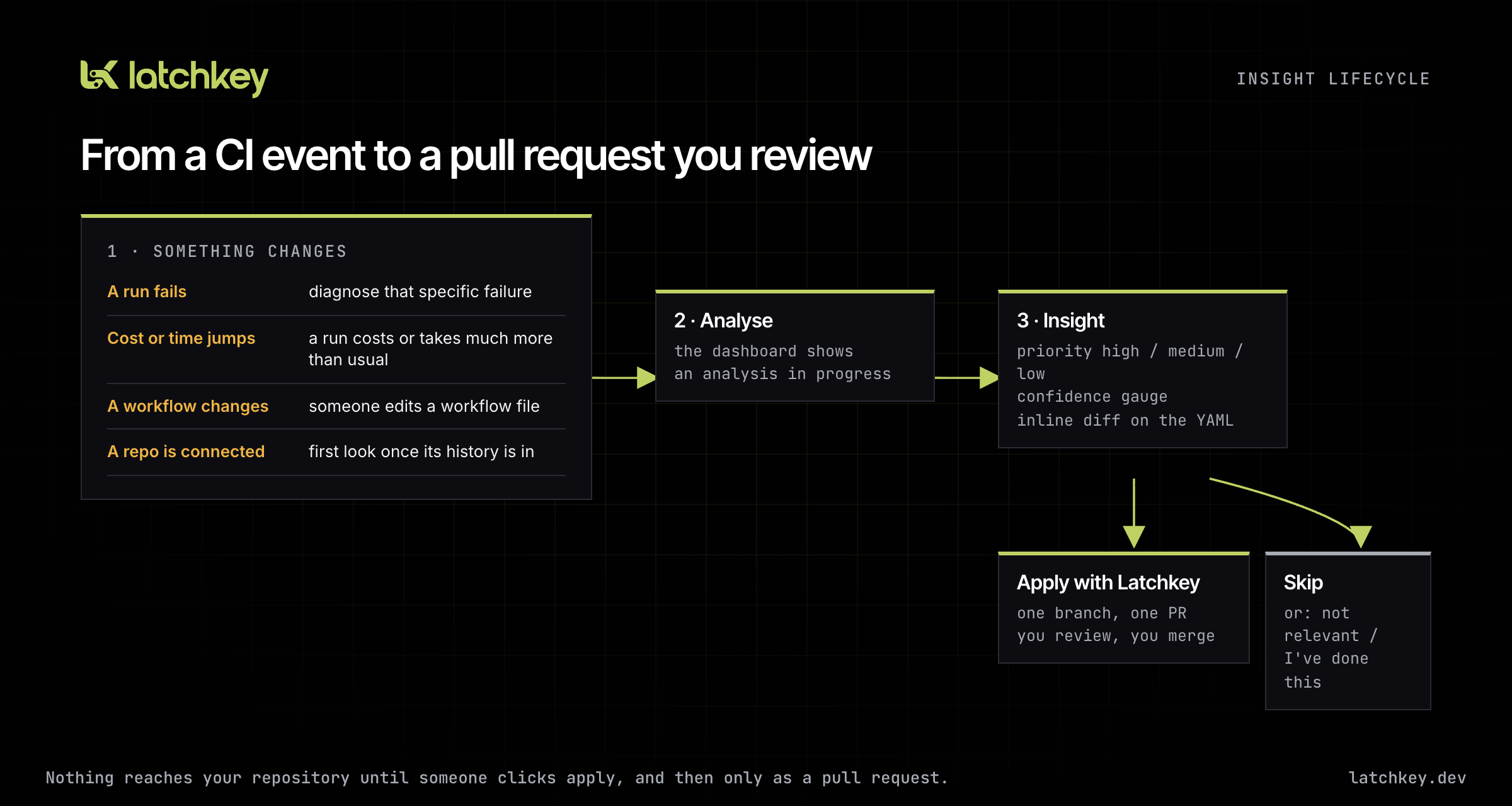Click 'diagnose that specific failure' text
Image resolution: width=1512 pixels, height=806 pixels.
[x=420, y=292]
